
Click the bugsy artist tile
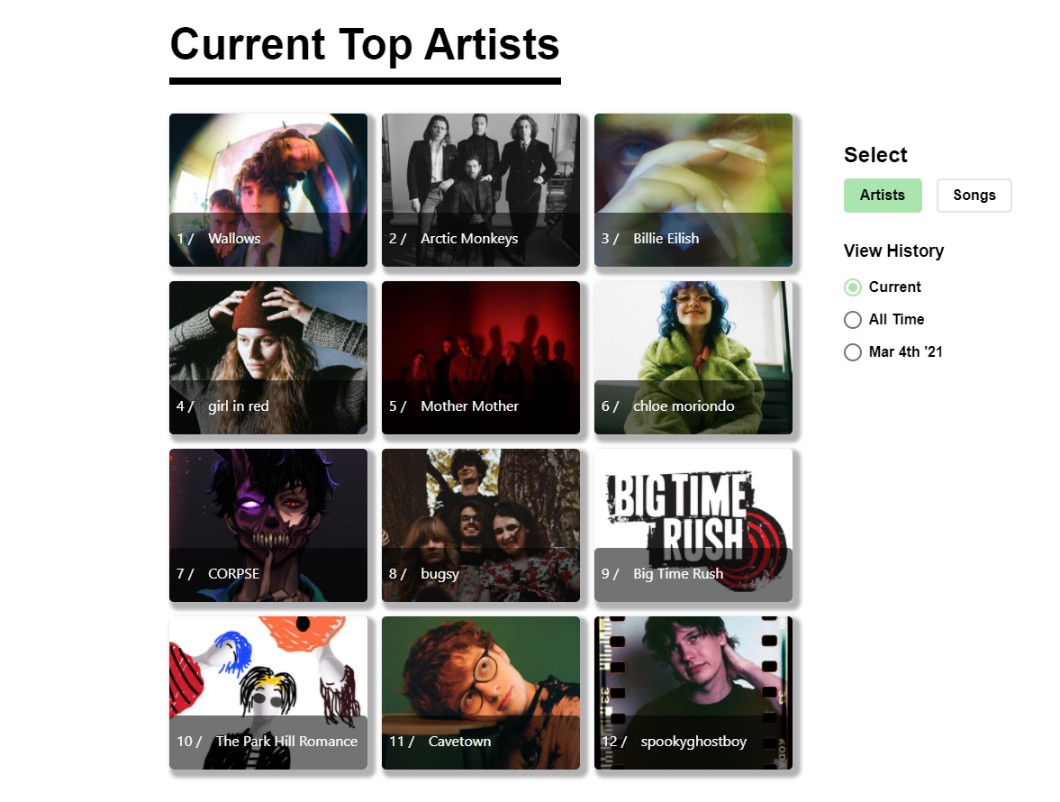point(481,525)
